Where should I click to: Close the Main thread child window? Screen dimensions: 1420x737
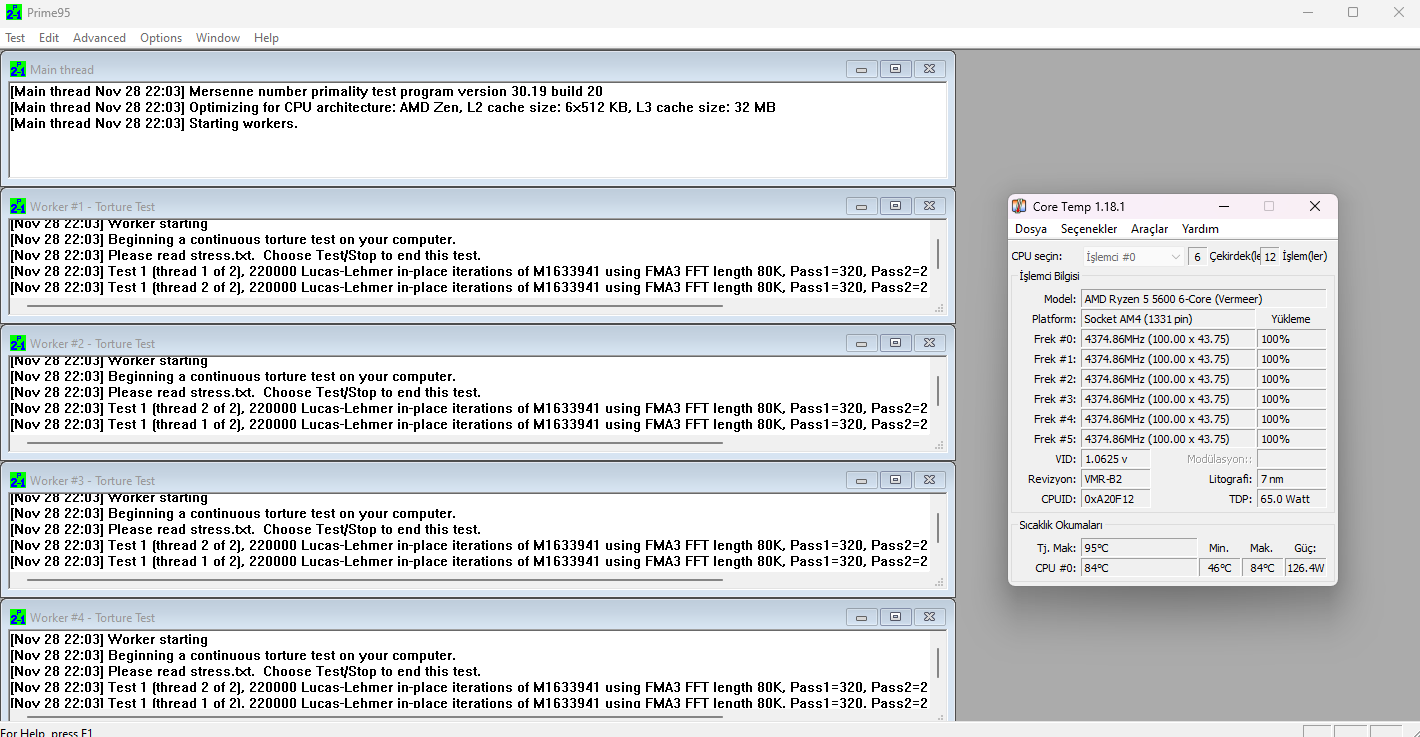[x=929, y=69]
